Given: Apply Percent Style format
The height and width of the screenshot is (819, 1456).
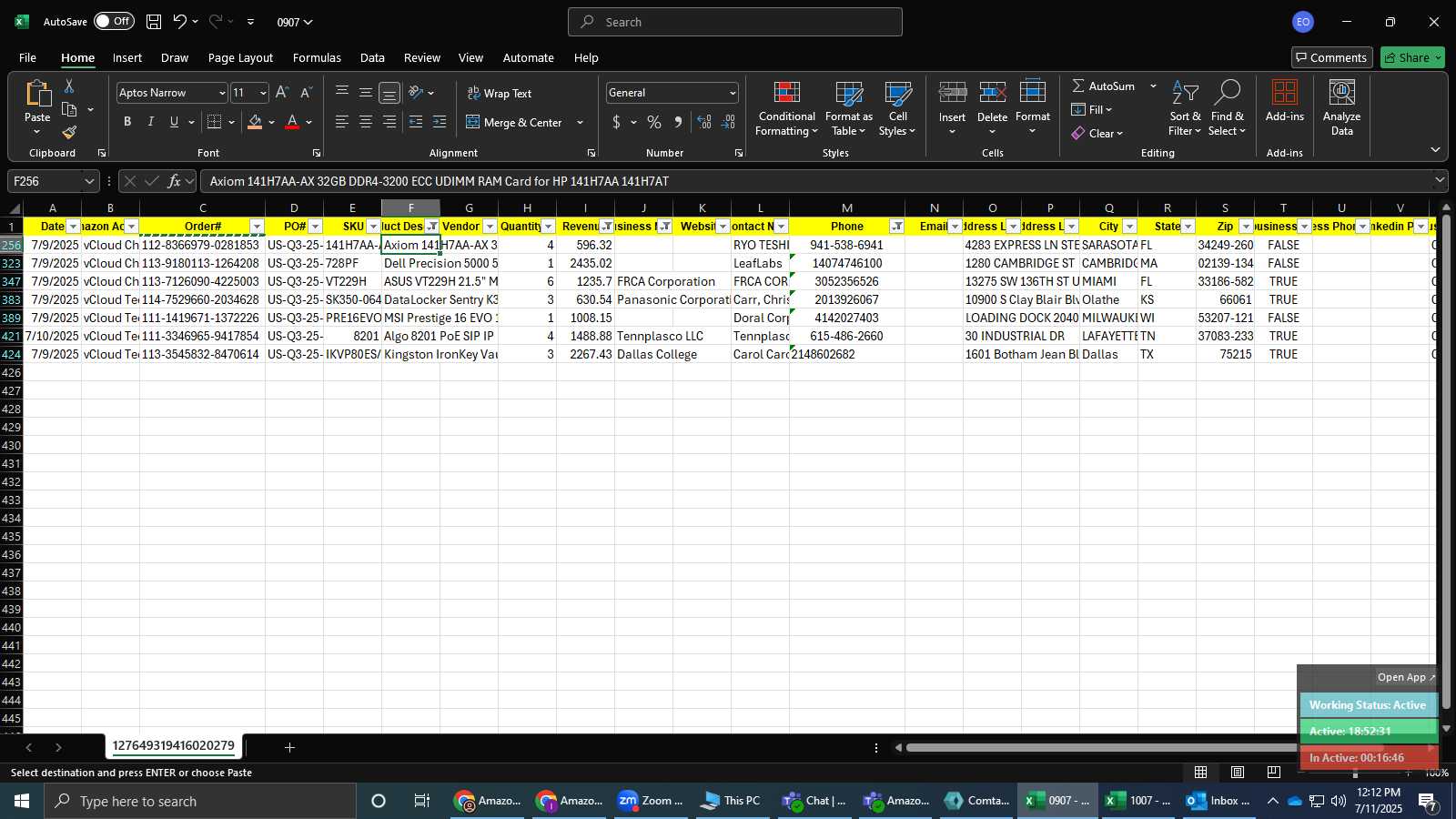Looking at the screenshot, I should pos(654,122).
